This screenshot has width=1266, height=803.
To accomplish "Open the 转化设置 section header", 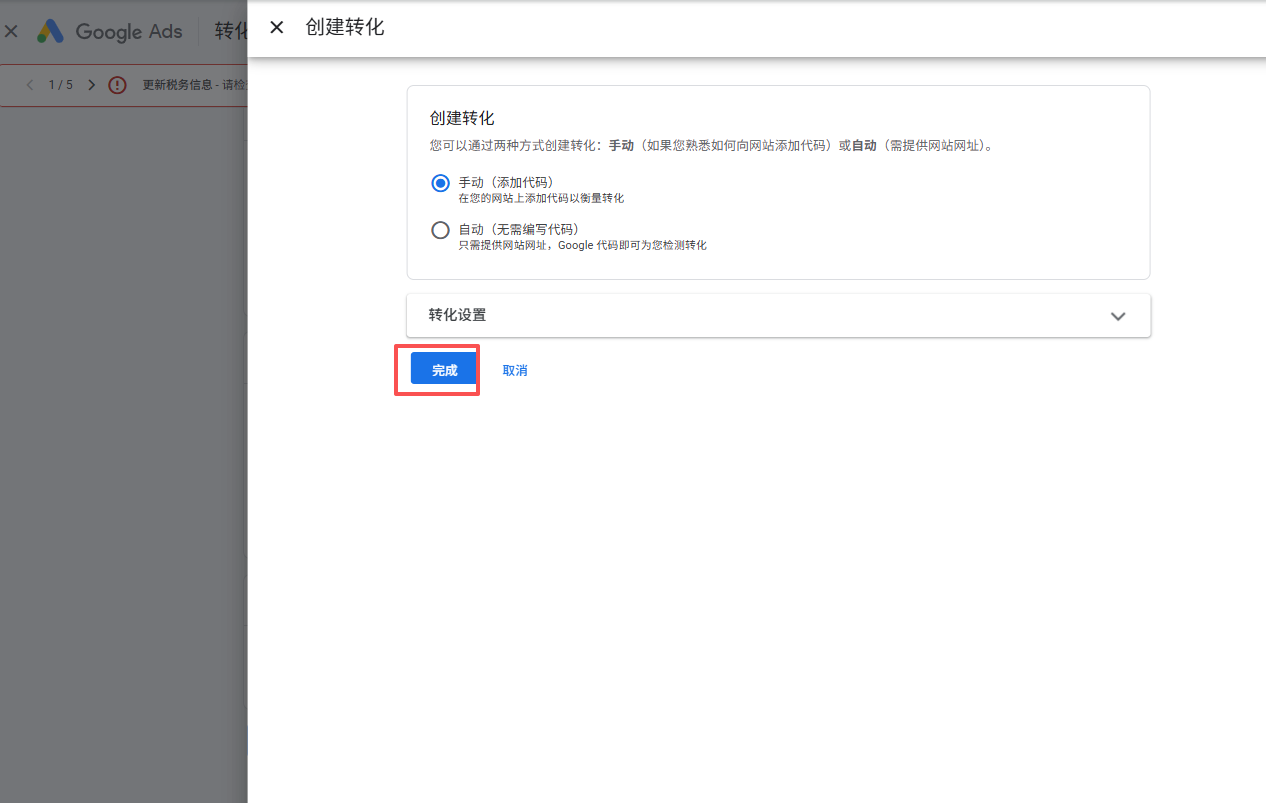I will pyautogui.click(x=458, y=315).
